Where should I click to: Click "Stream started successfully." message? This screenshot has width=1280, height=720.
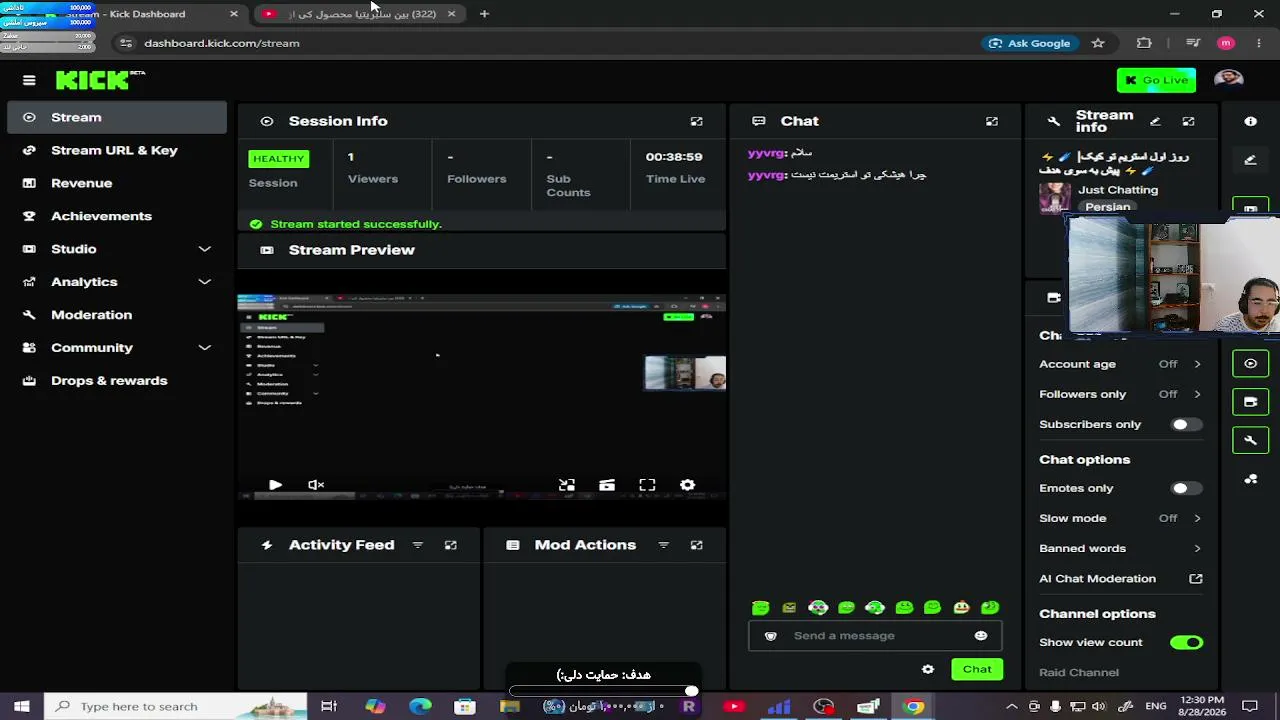pos(356,224)
